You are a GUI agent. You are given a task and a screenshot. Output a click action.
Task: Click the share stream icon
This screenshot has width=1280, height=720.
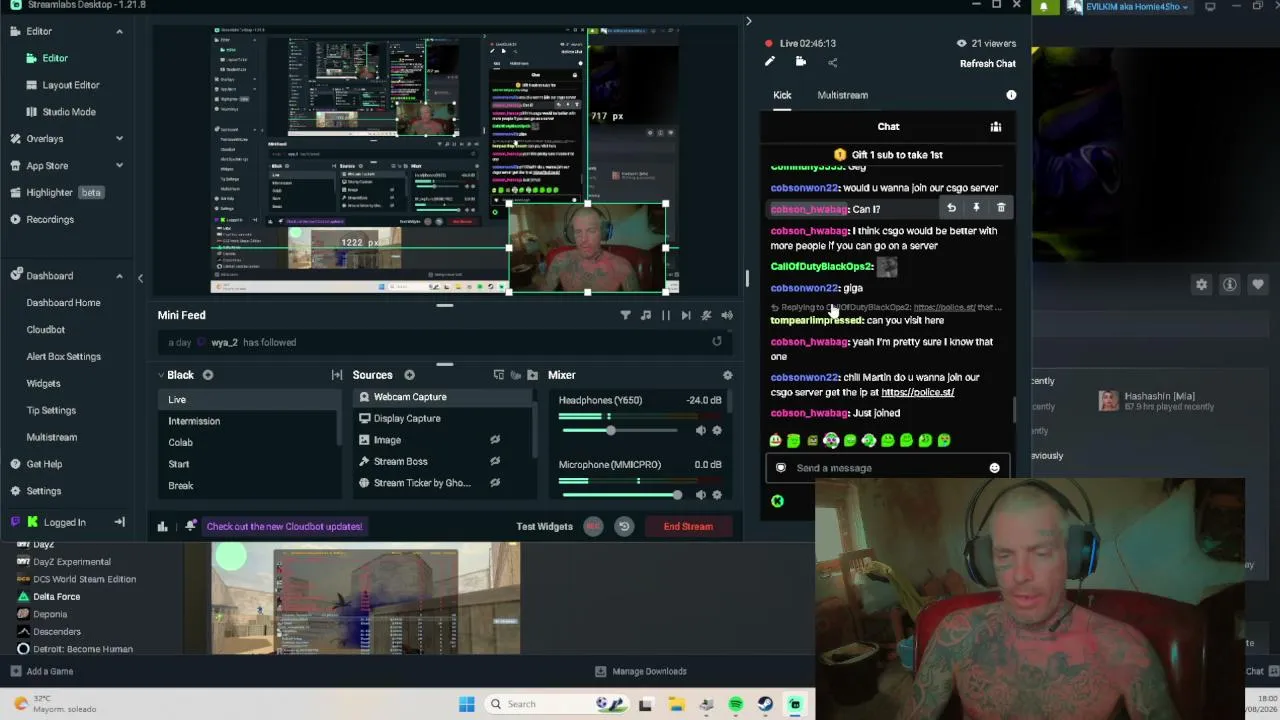[832, 62]
